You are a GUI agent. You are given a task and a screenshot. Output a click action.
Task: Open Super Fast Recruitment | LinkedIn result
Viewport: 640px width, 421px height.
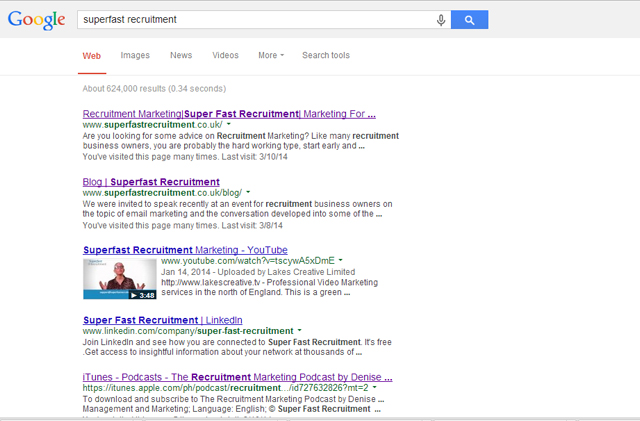coord(162,320)
